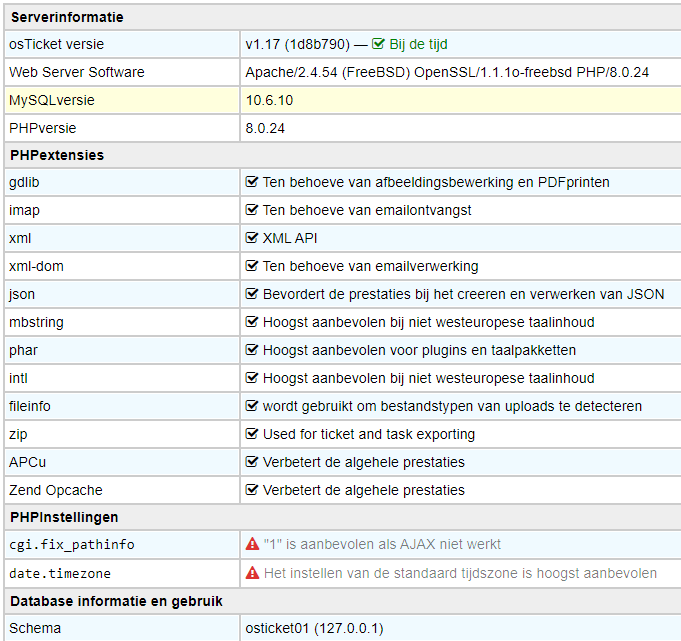Click the Apache/2.4.54 server software value
This screenshot has height=641, width=681.
click(x=447, y=72)
